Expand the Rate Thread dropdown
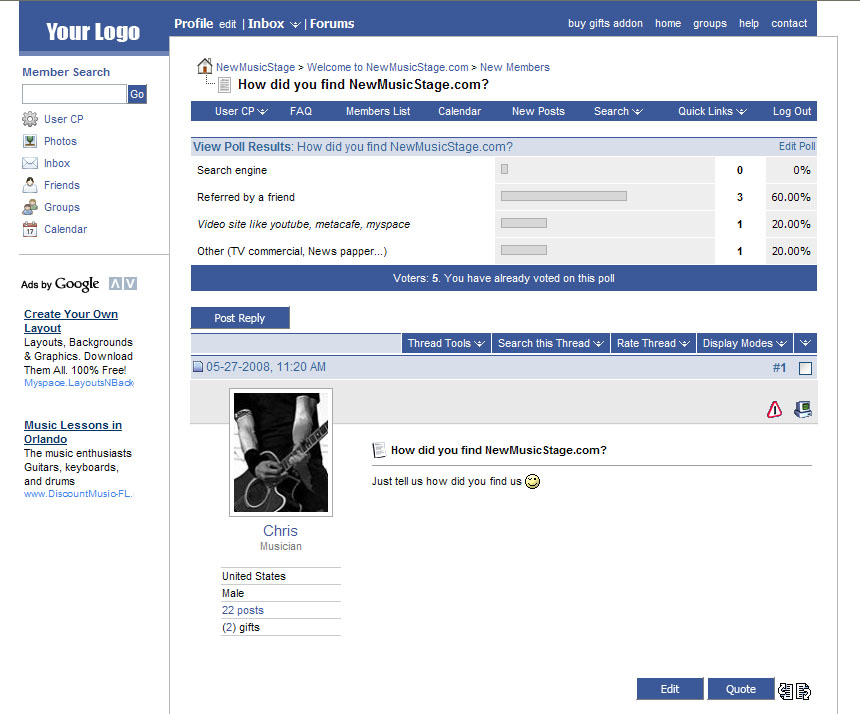The width and height of the screenshot is (860, 714). tap(653, 343)
